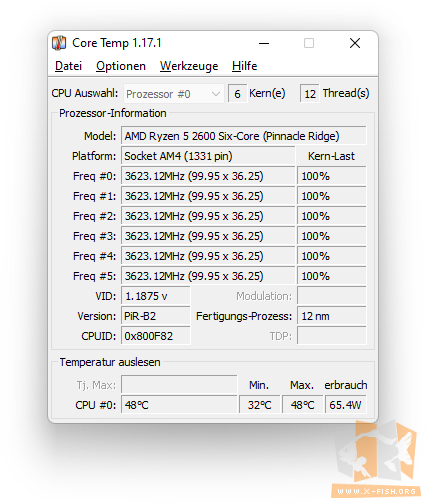
Task: Click the x-fish.org watermark logo
Action: (x=377, y=460)
